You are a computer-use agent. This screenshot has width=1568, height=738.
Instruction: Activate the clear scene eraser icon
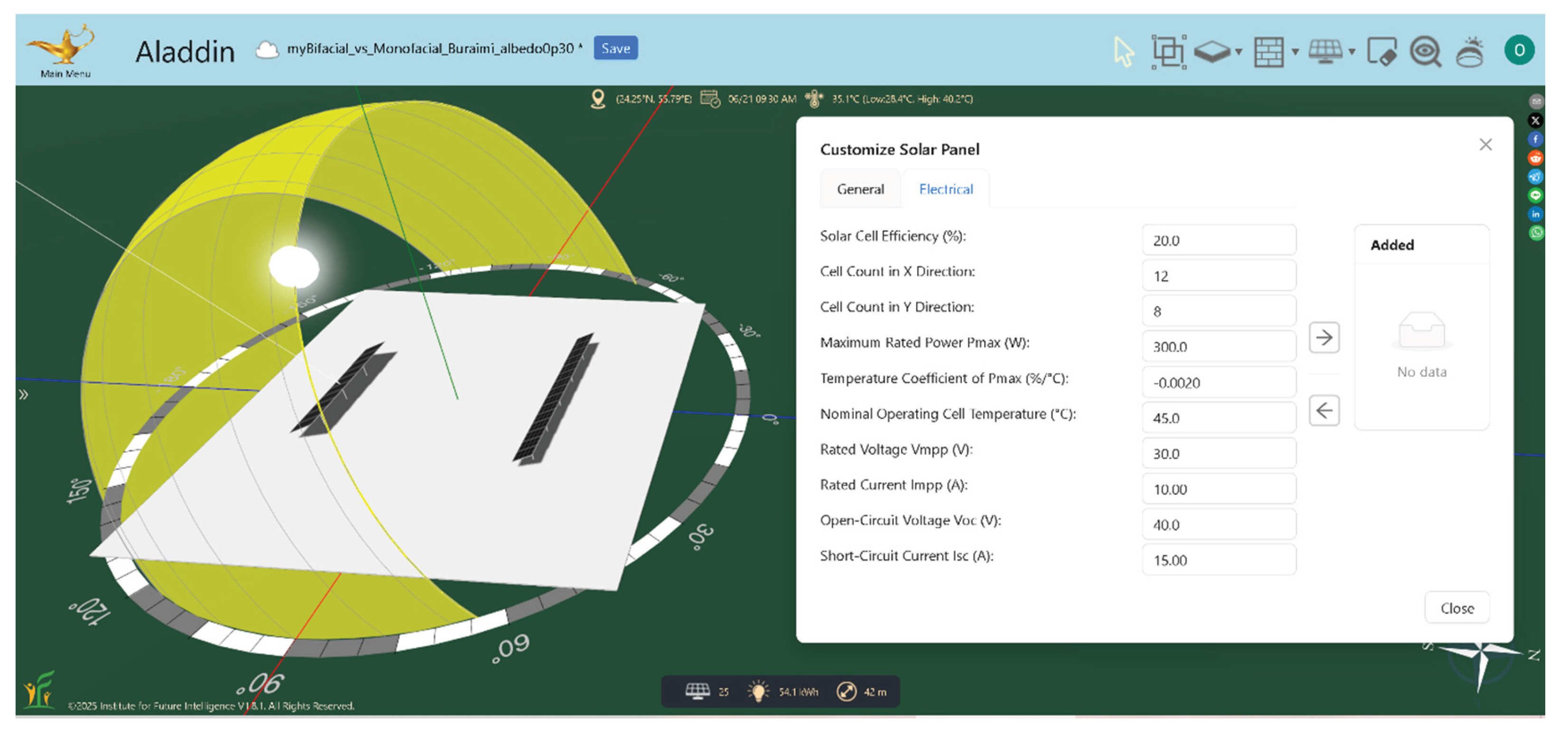pyautogui.click(x=1382, y=51)
